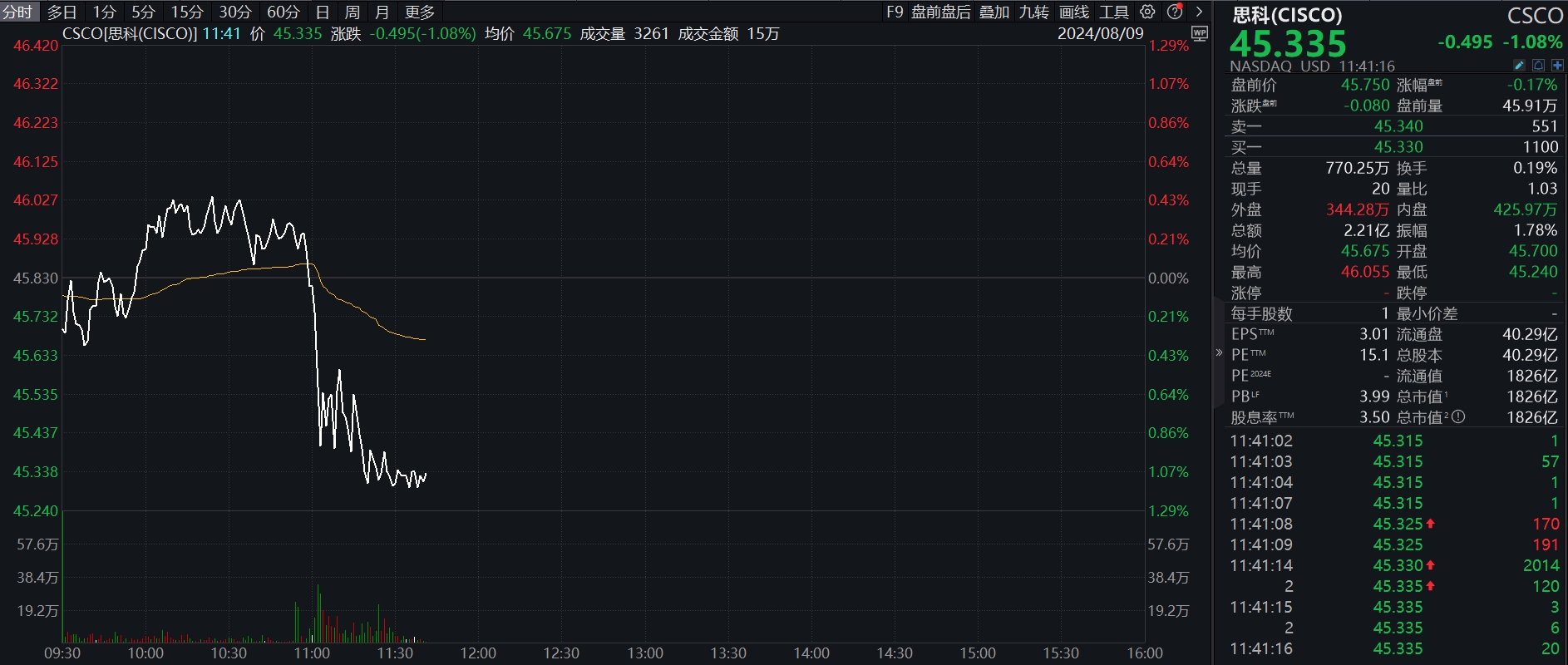Click the 45.830 previous close axis label
The width and height of the screenshot is (1568, 665).
click(x=36, y=278)
